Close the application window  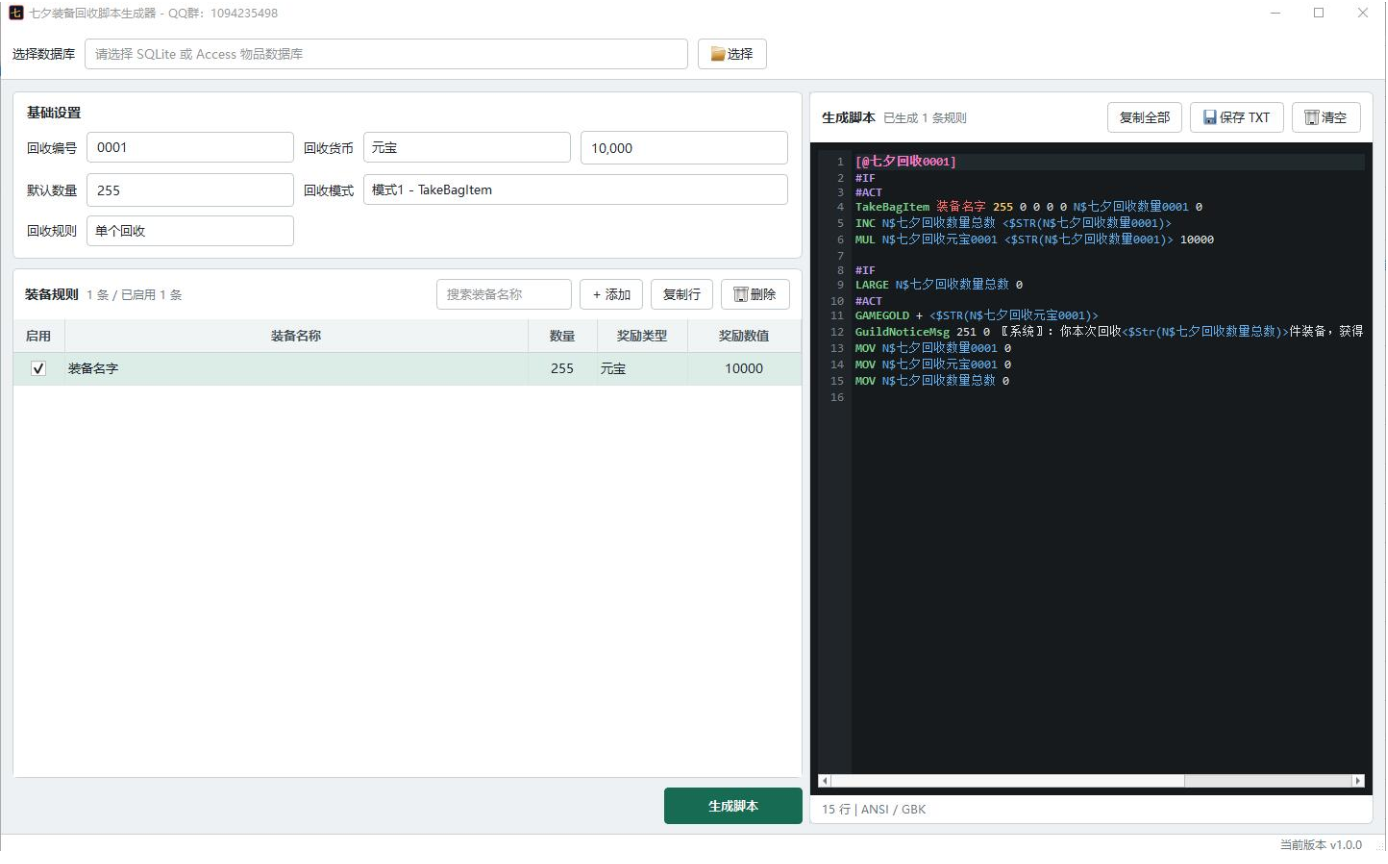1363,13
